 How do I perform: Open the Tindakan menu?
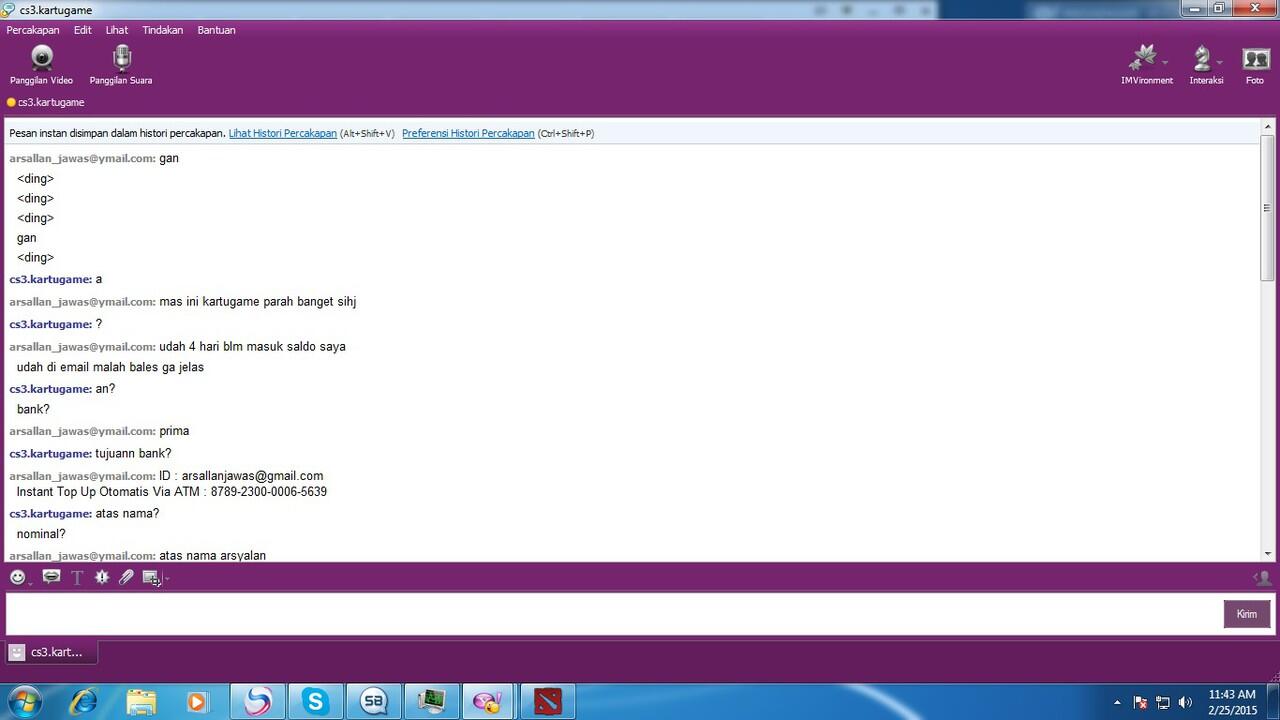[163, 30]
